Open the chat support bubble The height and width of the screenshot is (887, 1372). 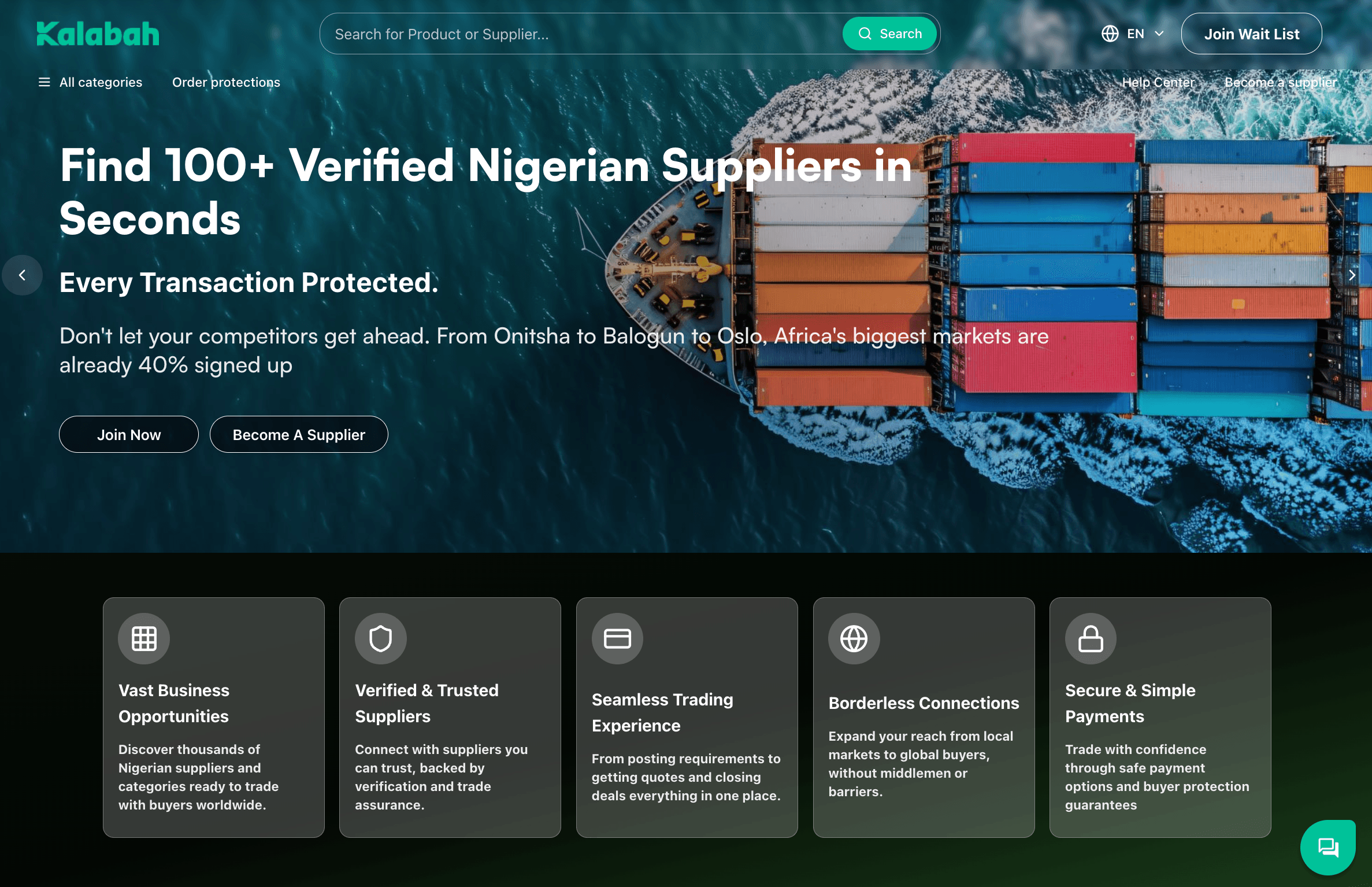pyautogui.click(x=1327, y=847)
